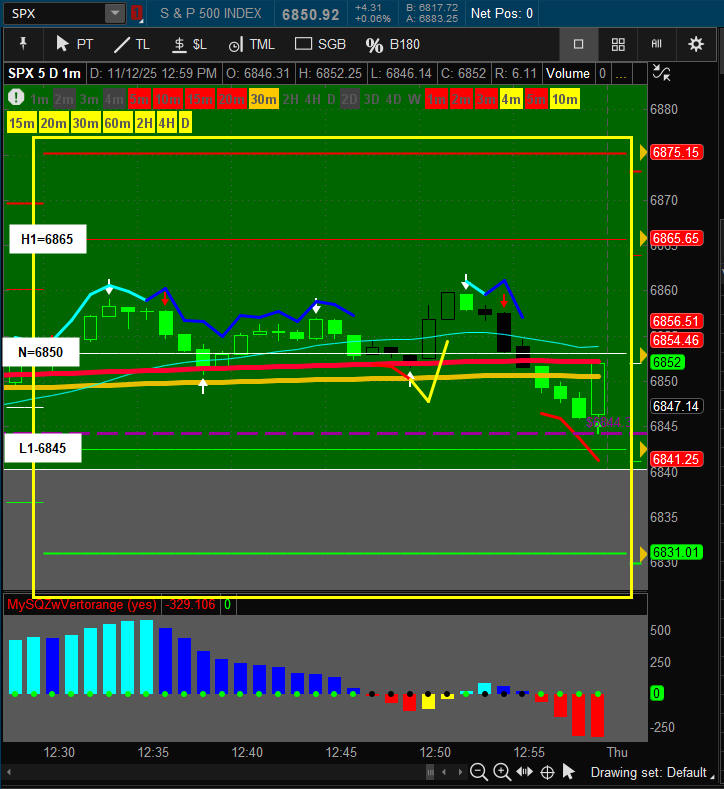Select the PT pointer tool
The width and height of the screenshot is (724, 789).
pyautogui.click(x=74, y=44)
